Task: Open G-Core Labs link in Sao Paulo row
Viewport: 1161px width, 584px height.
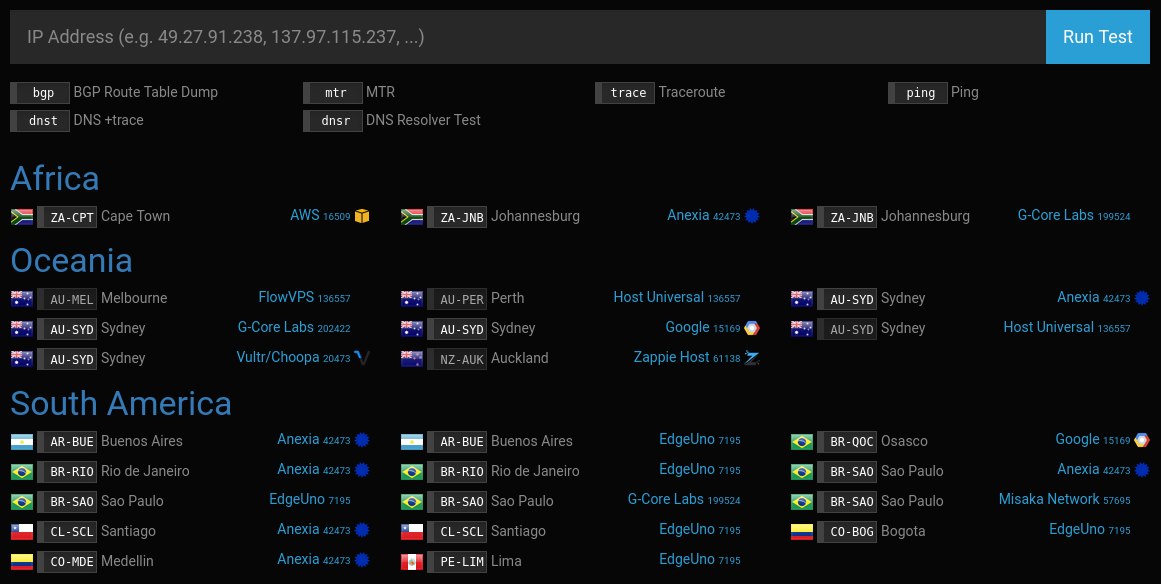Action: click(684, 500)
